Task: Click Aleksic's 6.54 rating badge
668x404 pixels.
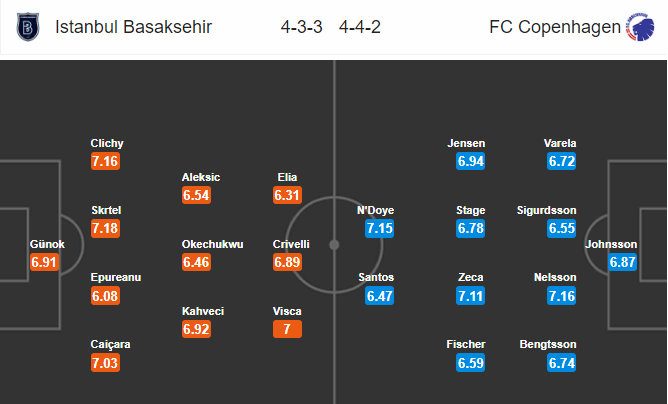Action: (x=196, y=195)
